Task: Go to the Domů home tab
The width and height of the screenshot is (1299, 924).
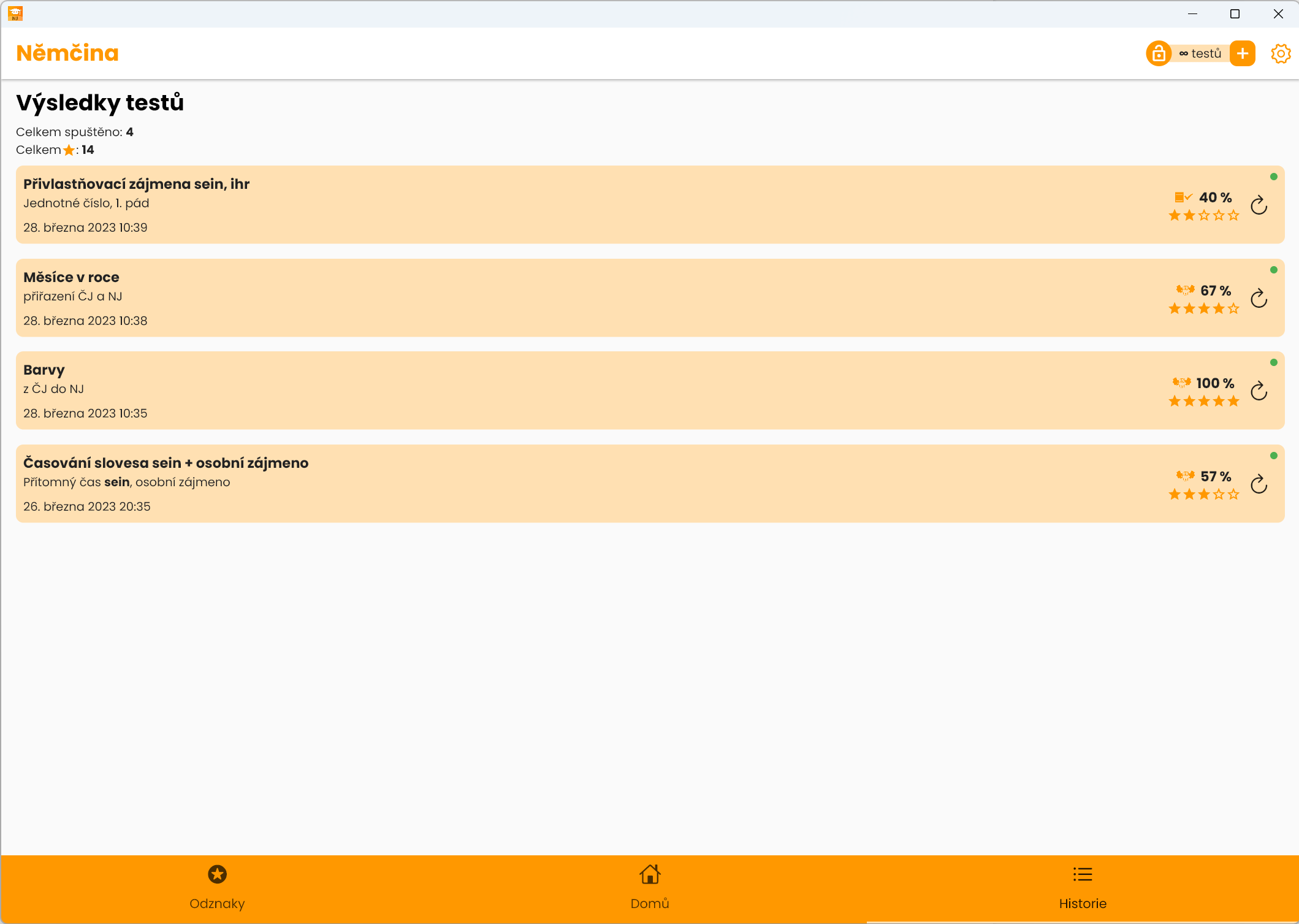Action: [649, 887]
